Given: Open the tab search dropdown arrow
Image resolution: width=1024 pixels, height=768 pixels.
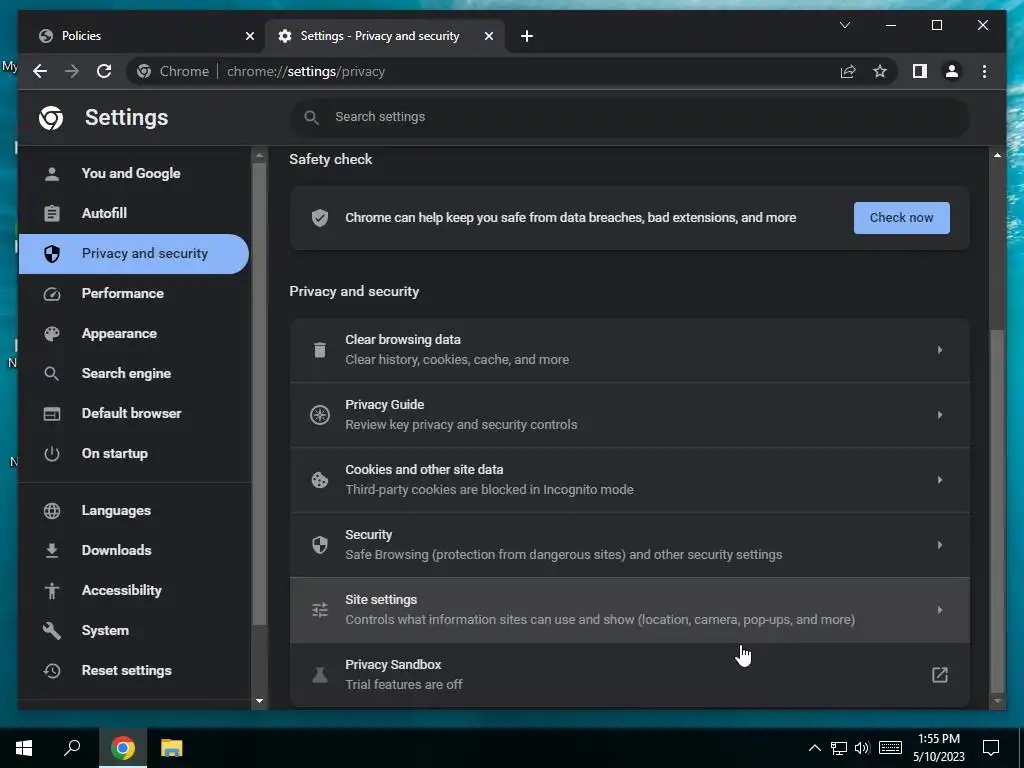Looking at the screenshot, I should coord(844,25).
